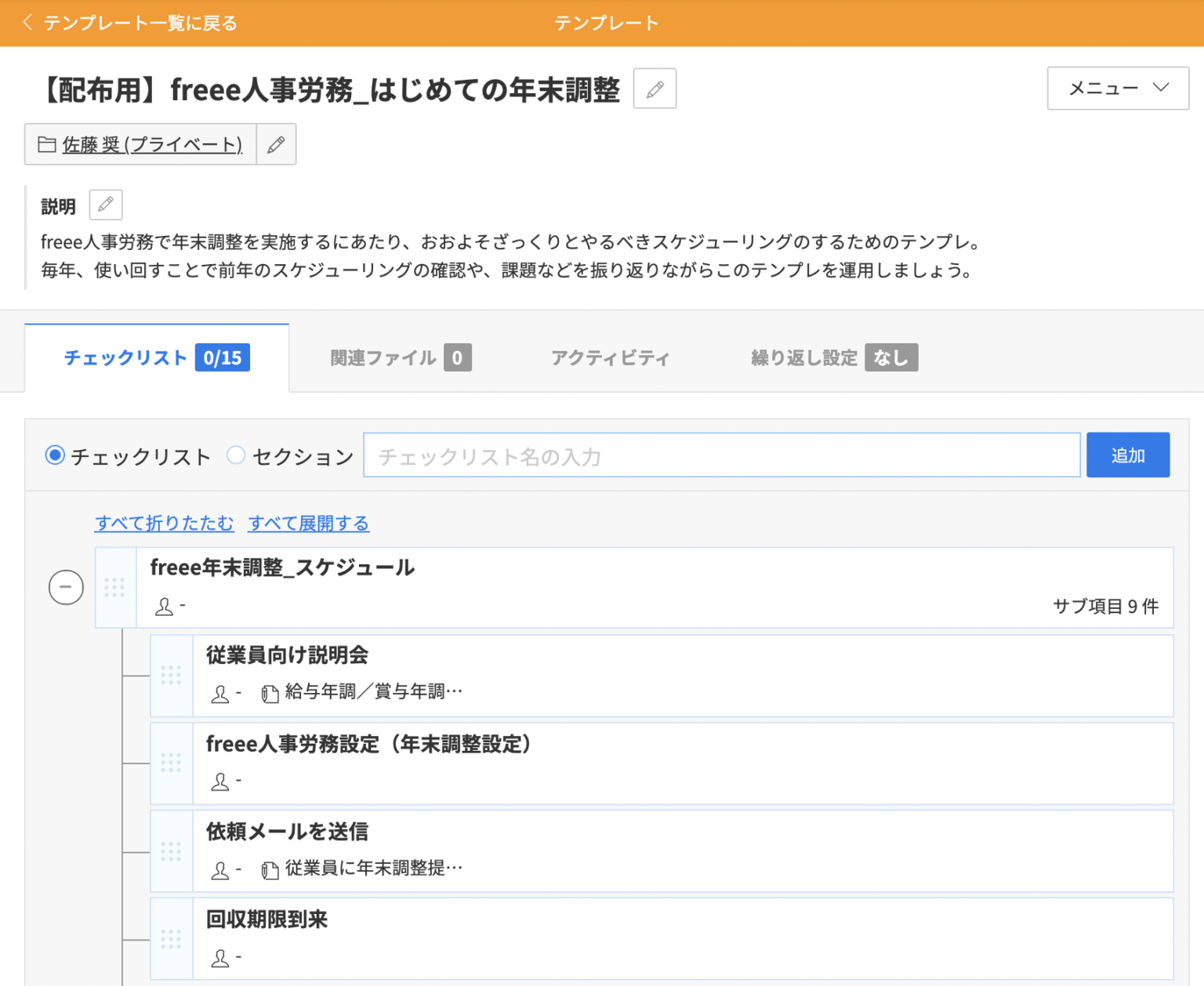
Task: Edit the description using the pencil icon
Action: click(x=106, y=205)
